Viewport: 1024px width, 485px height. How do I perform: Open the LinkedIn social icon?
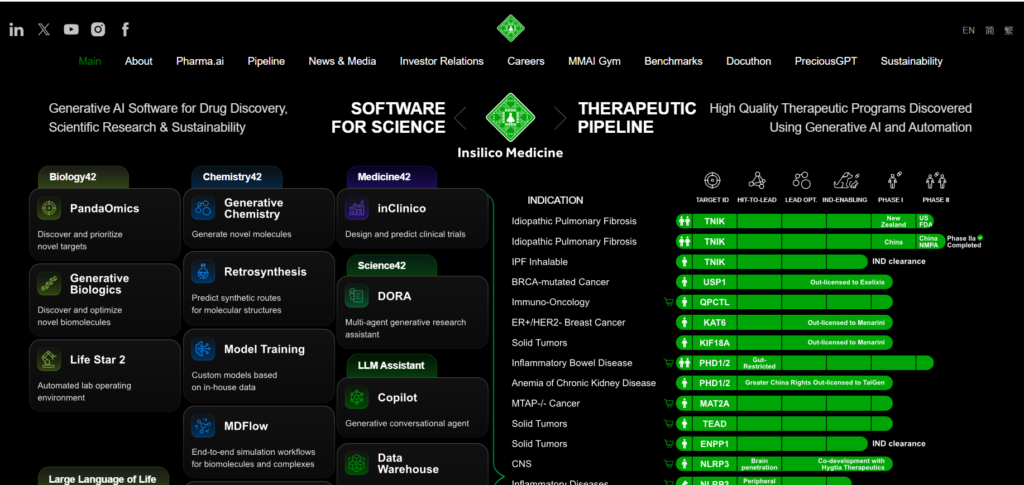pyautogui.click(x=16, y=29)
